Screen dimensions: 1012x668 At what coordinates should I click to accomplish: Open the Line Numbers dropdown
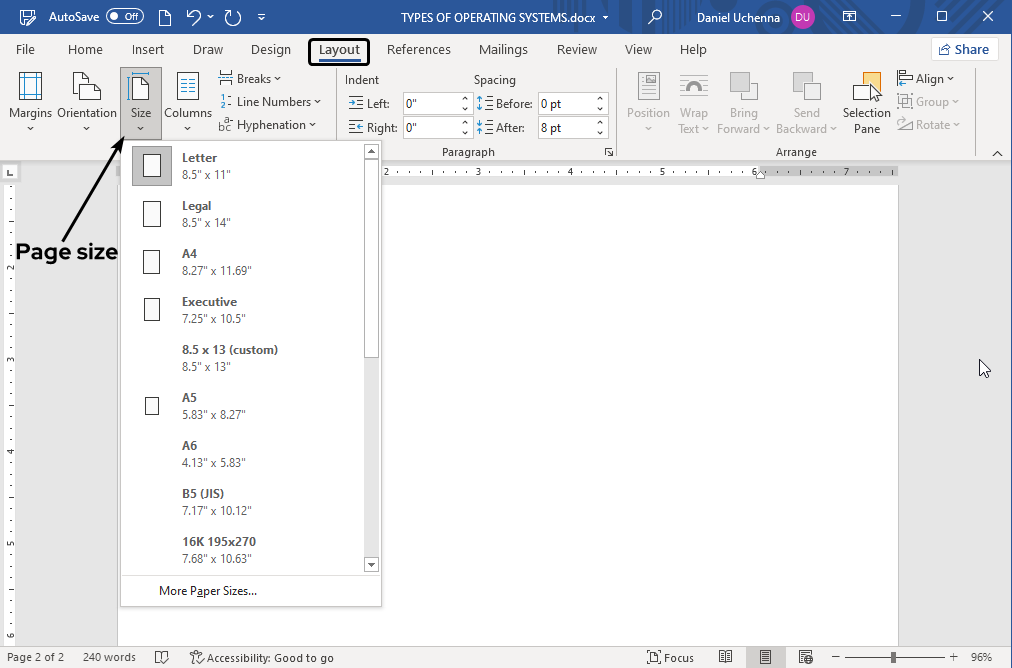point(271,101)
